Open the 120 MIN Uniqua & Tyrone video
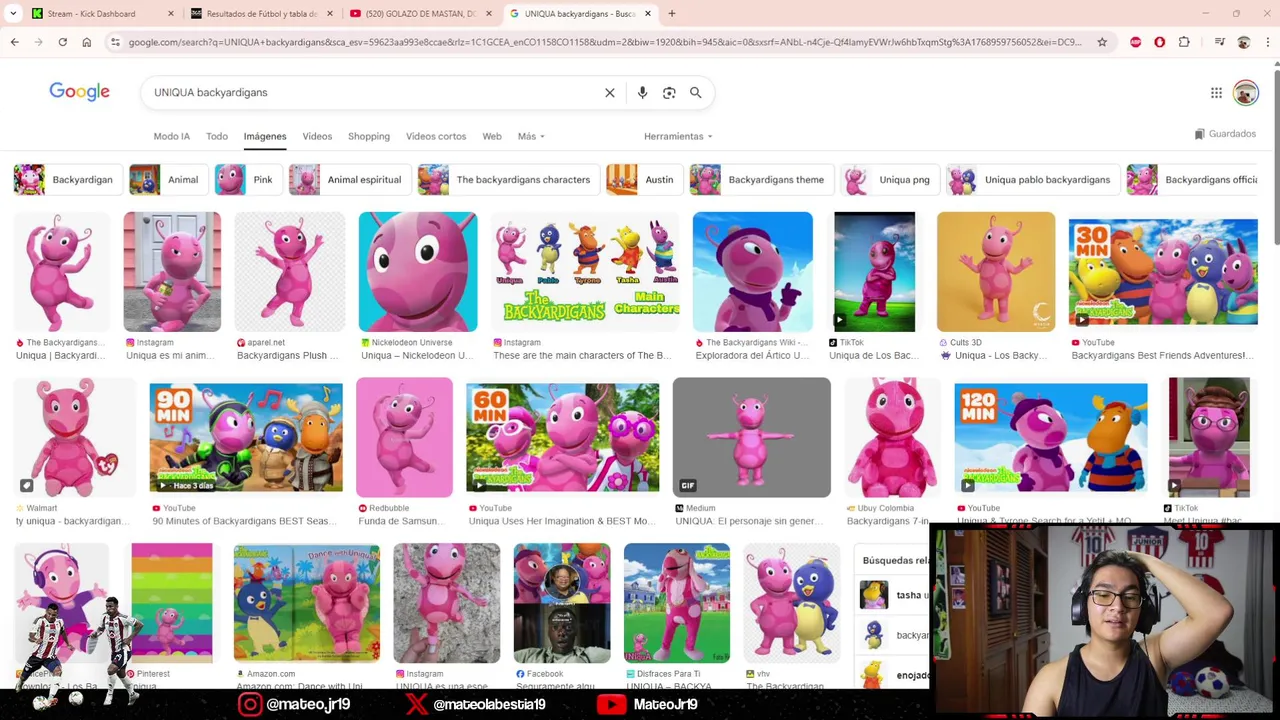The height and width of the screenshot is (720, 1280). tap(1051, 437)
